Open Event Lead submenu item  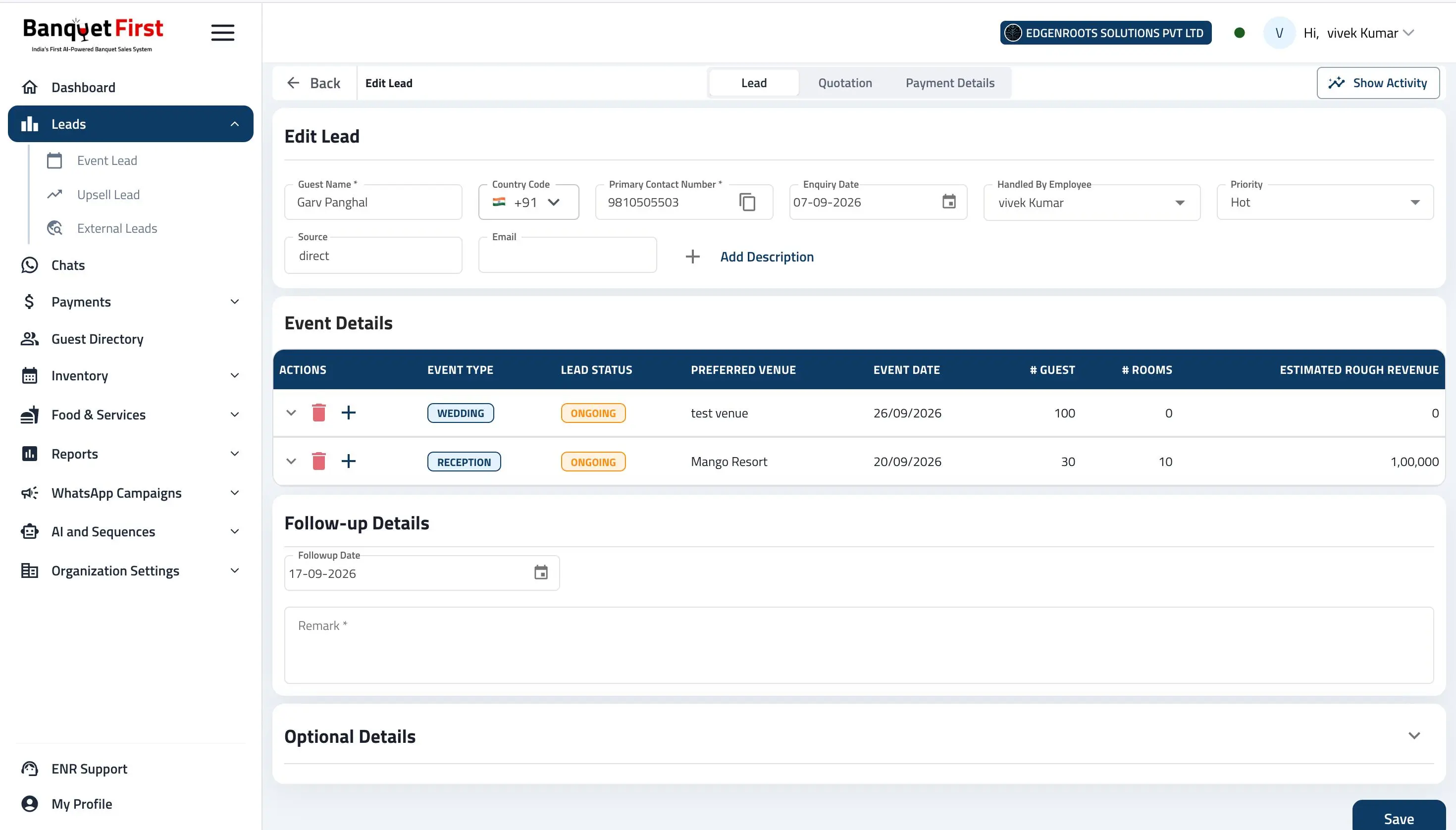(107, 161)
